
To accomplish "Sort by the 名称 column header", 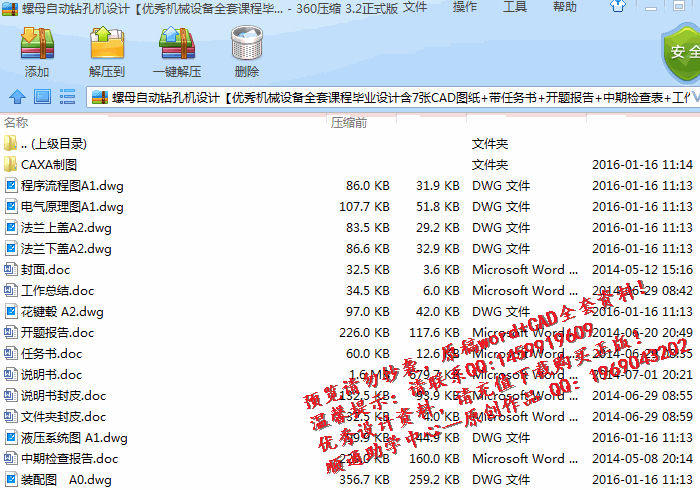I will (x=16, y=123).
